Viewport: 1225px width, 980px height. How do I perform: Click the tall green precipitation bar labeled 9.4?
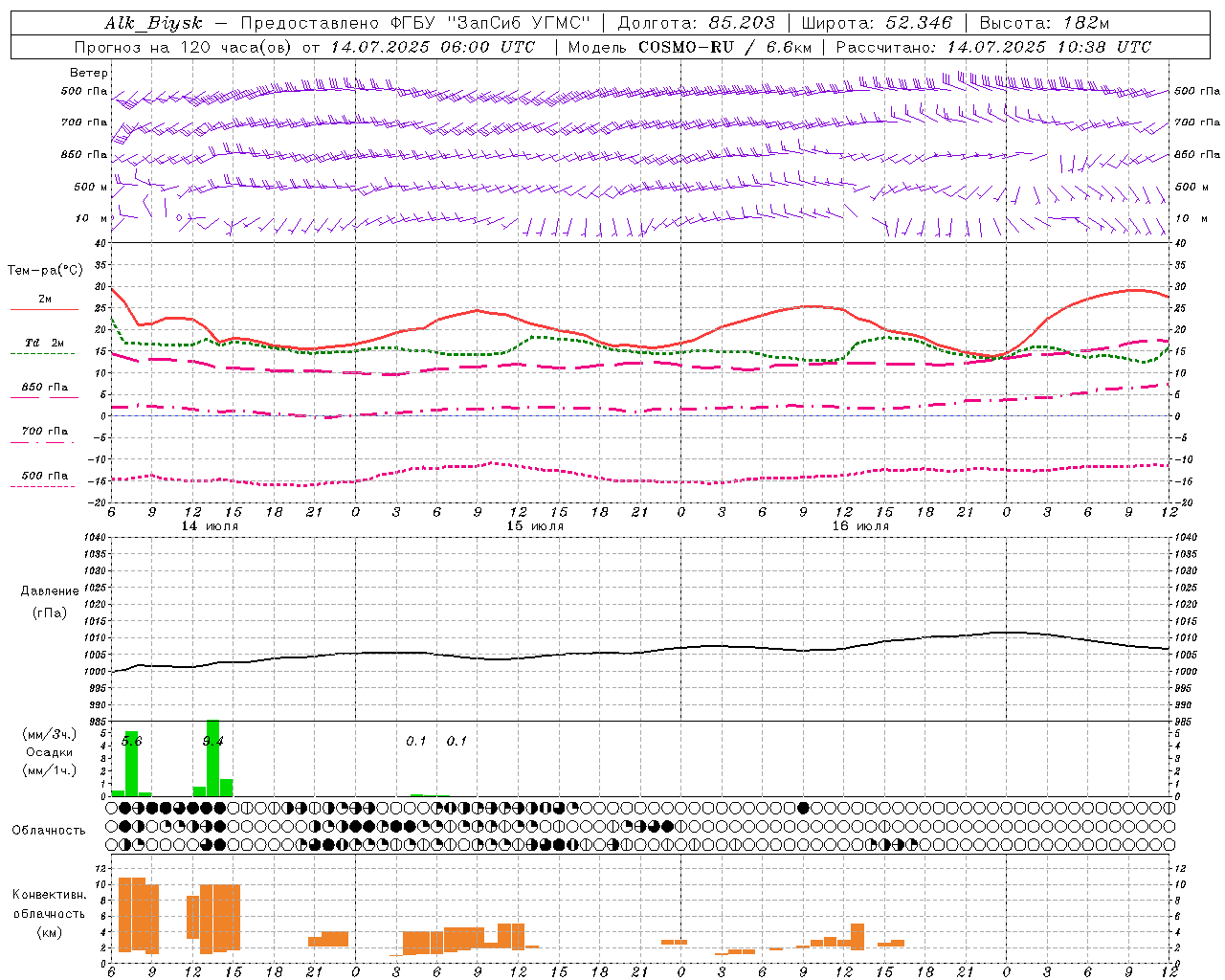pyautogui.click(x=213, y=758)
